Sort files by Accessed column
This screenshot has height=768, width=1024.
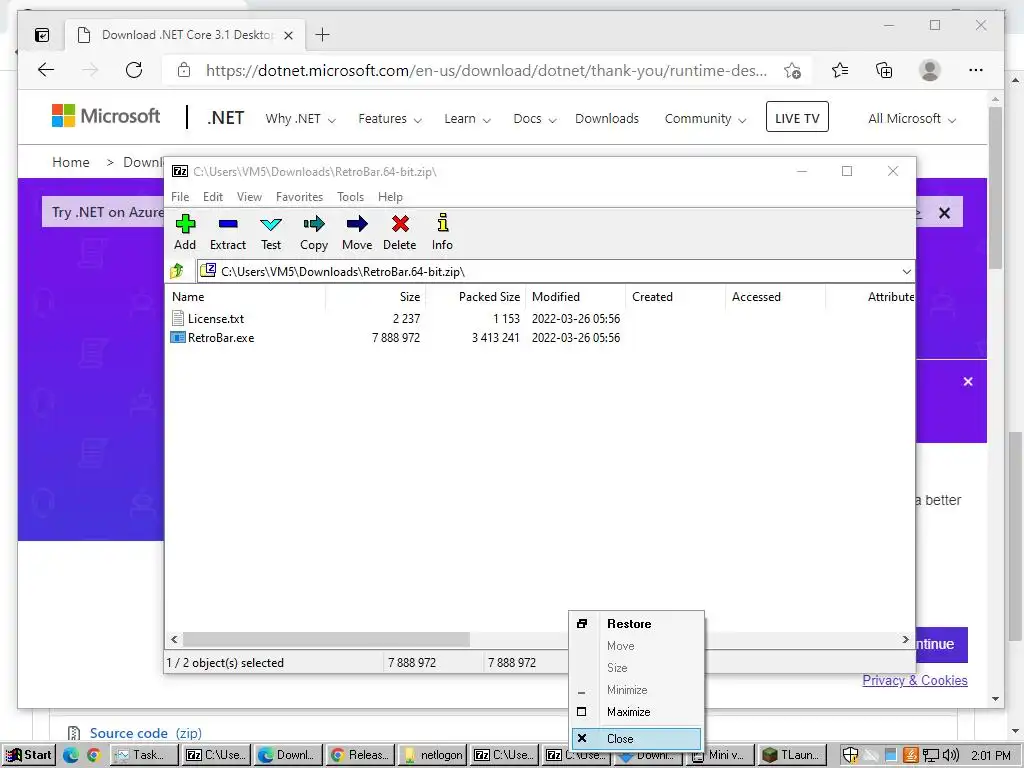pyautogui.click(x=776, y=296)
